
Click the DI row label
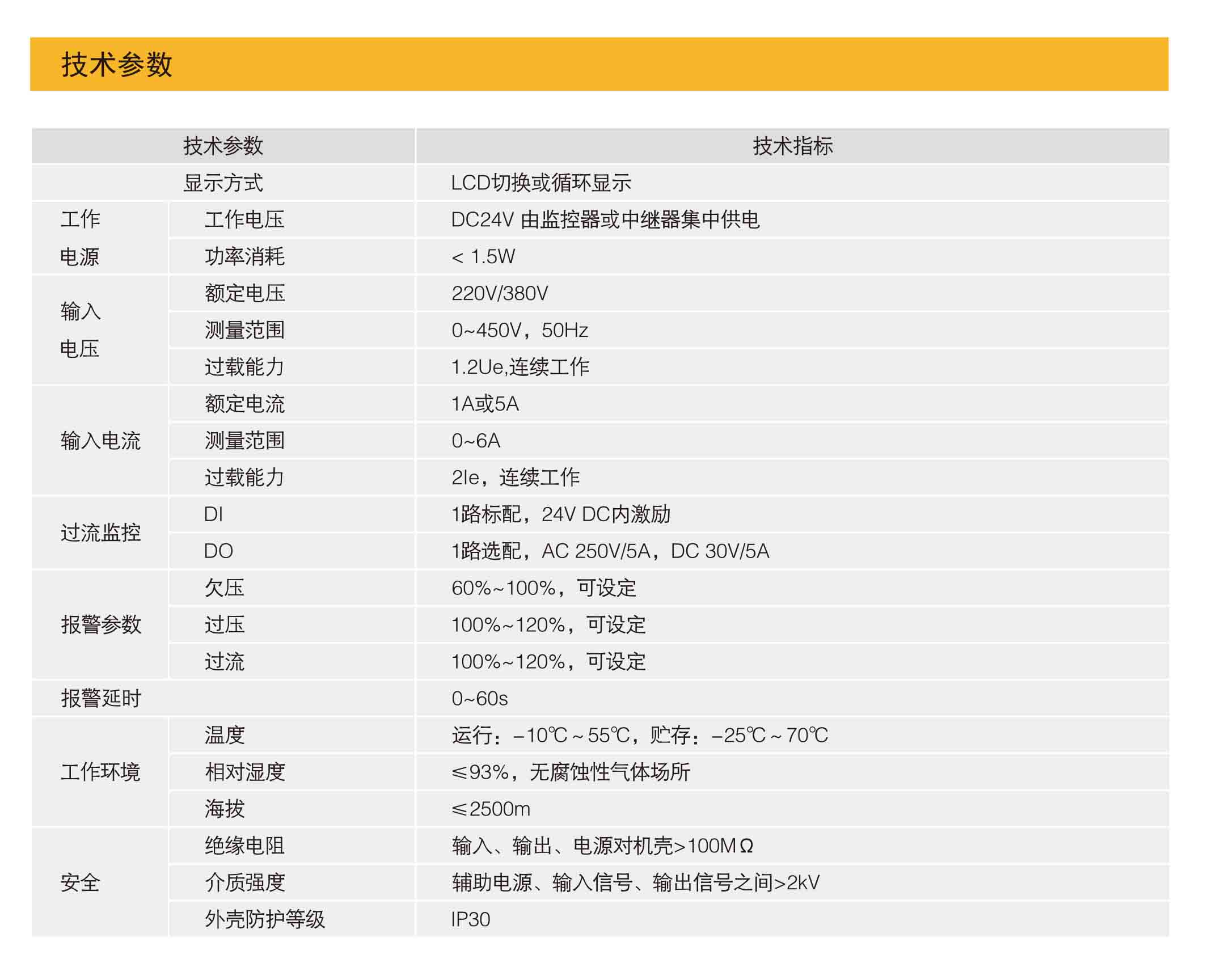pos(213,514)
